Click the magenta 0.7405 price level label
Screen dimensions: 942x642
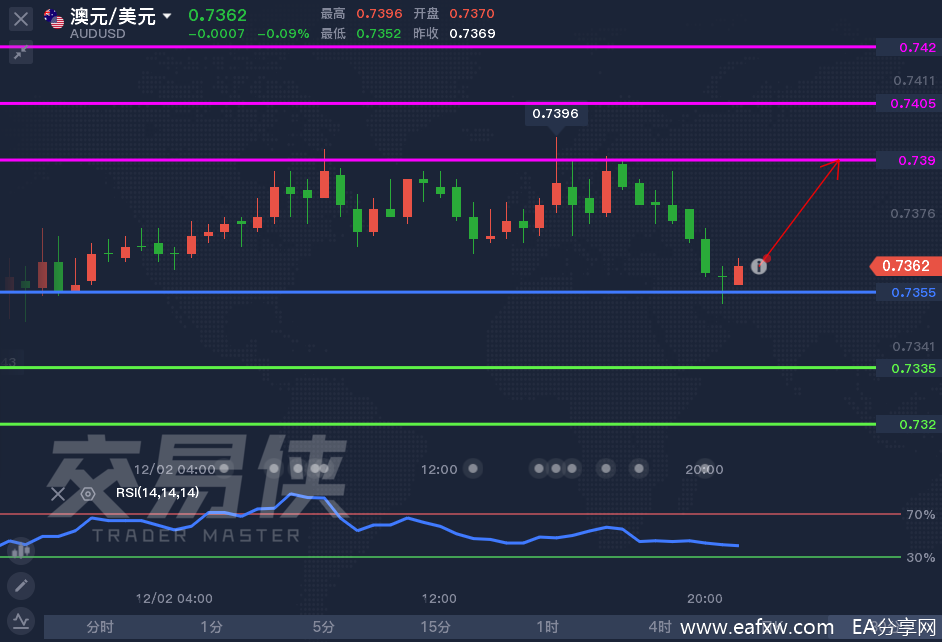tap(909, 103)
